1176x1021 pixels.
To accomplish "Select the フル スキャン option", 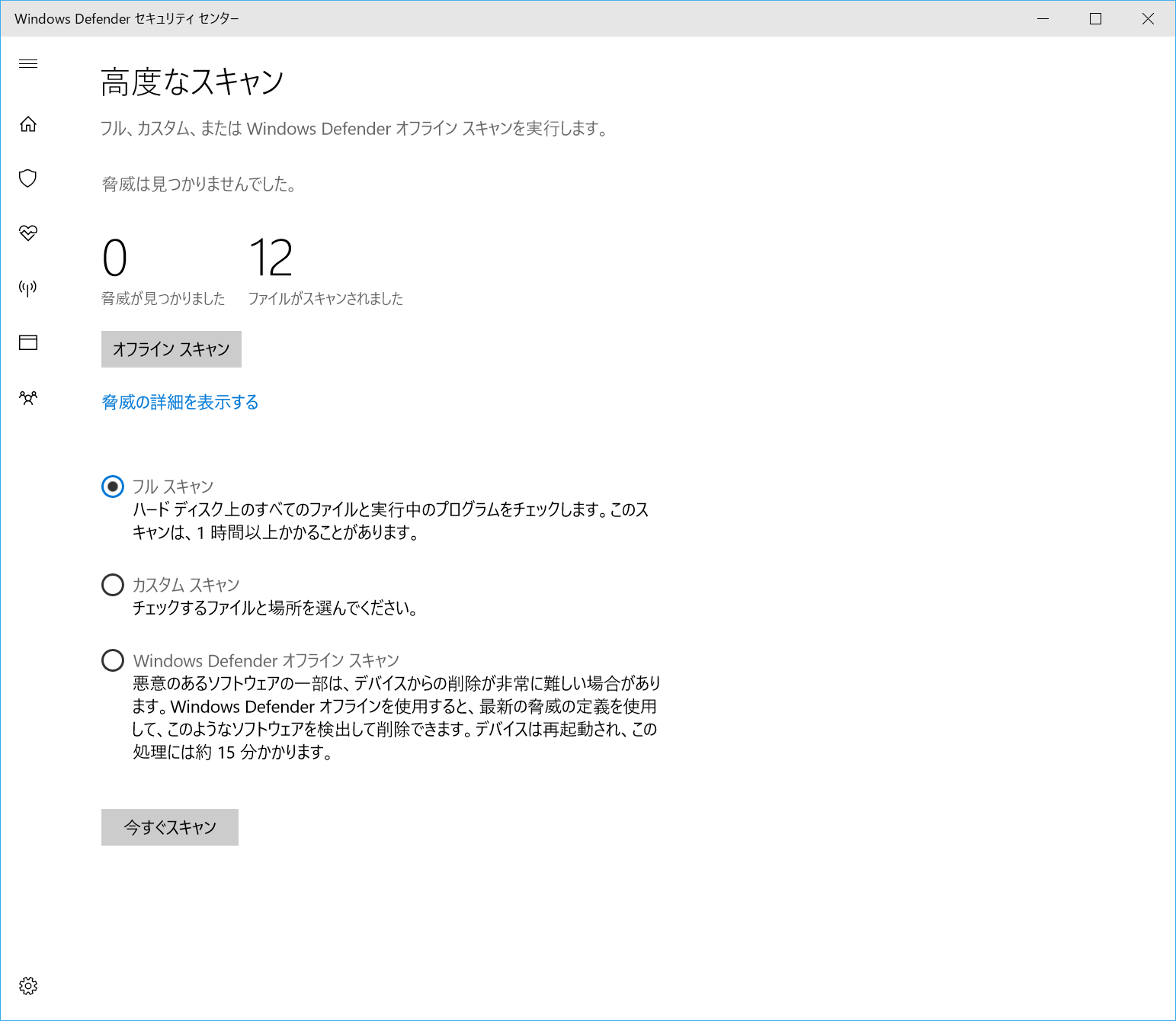I will tap(112, 486).
